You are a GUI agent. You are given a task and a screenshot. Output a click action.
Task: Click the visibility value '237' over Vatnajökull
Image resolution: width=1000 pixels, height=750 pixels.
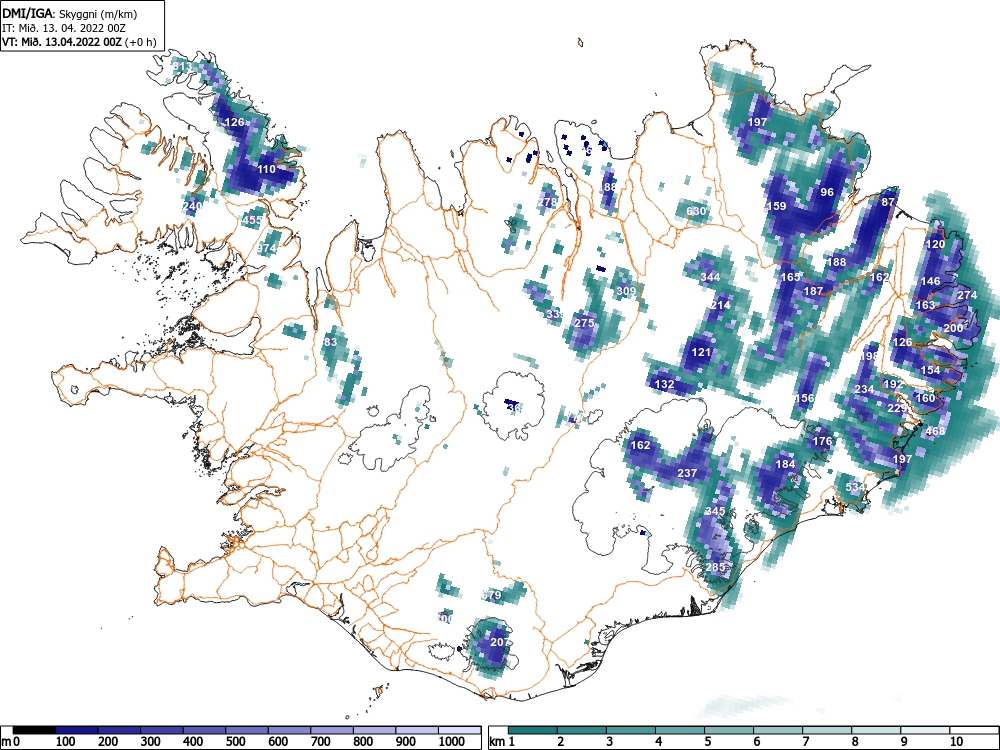click(x=687, y=473)
